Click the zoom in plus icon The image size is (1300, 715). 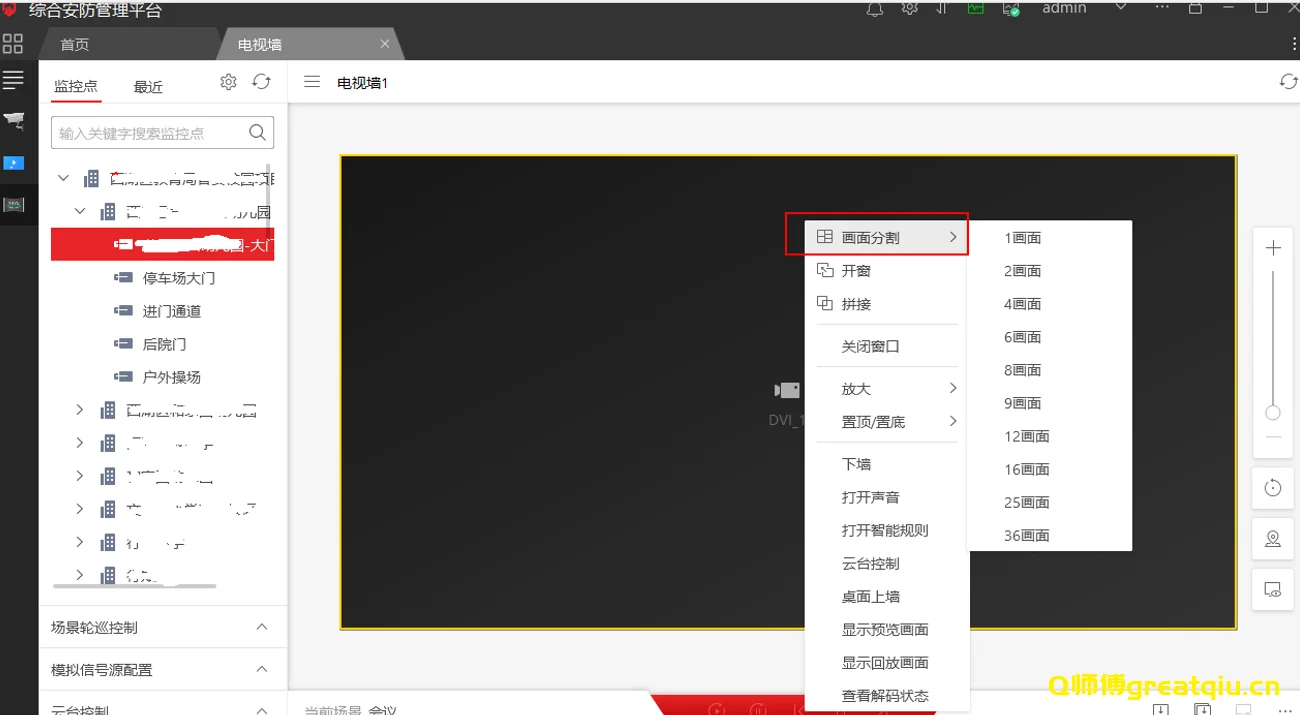(x=1273, y=248)
